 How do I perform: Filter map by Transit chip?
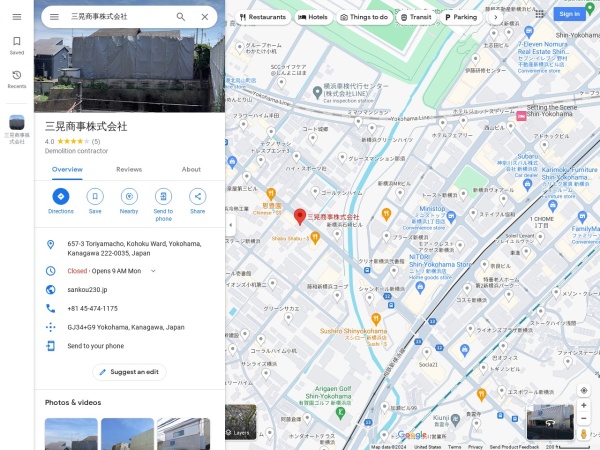tap(416, 17)
